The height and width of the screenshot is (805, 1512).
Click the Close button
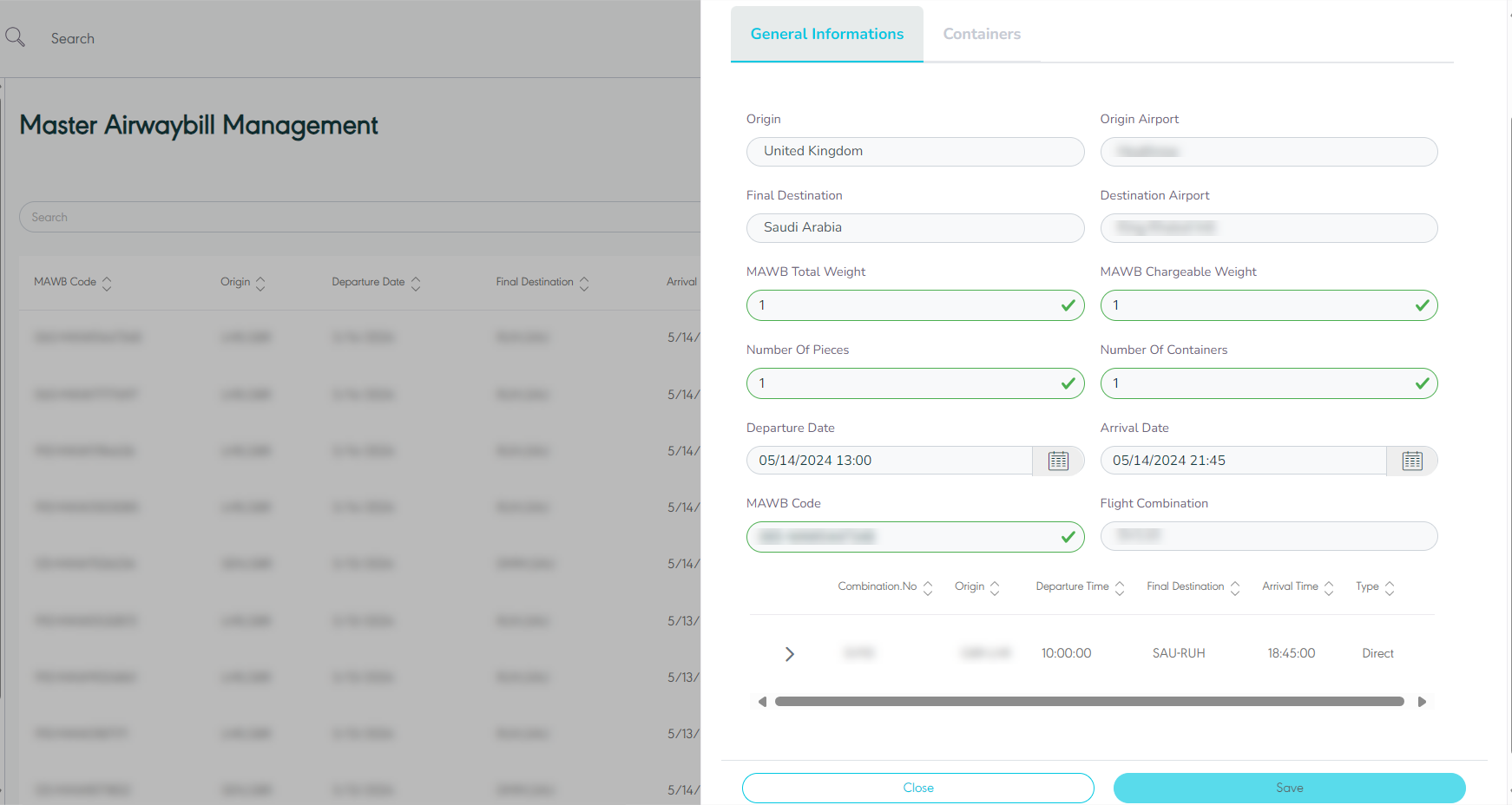pyautogui.click(x=917, y=788)
